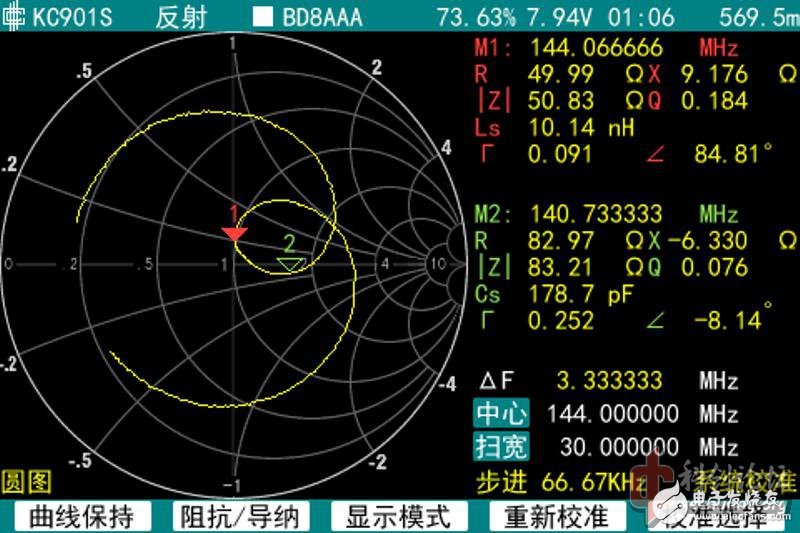Select red marker 1 triangle on Smith chart
This screenshot has width=800, height=533.
(x=234, y=233)
